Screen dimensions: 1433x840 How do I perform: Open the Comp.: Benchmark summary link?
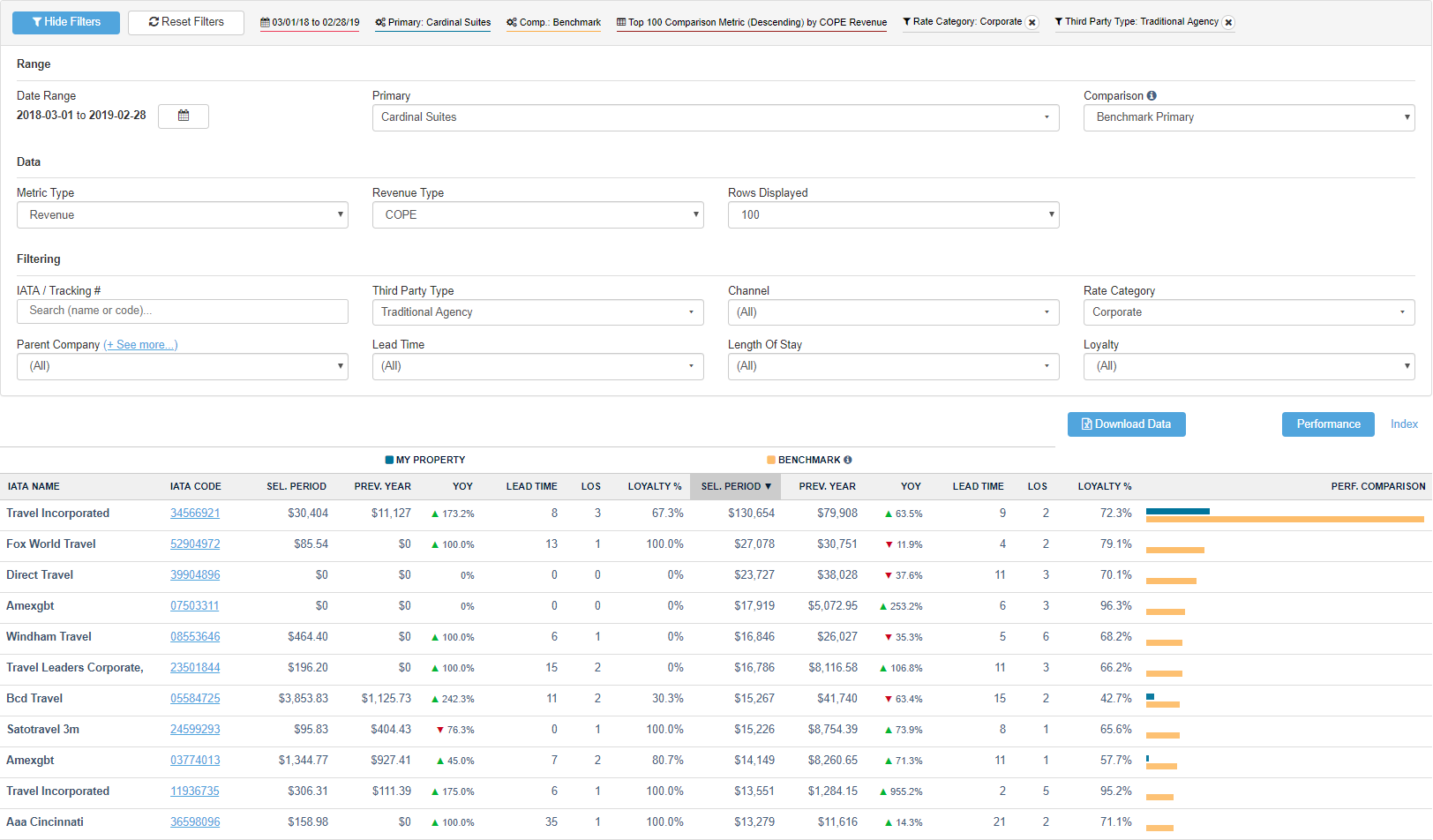point(553,22)
